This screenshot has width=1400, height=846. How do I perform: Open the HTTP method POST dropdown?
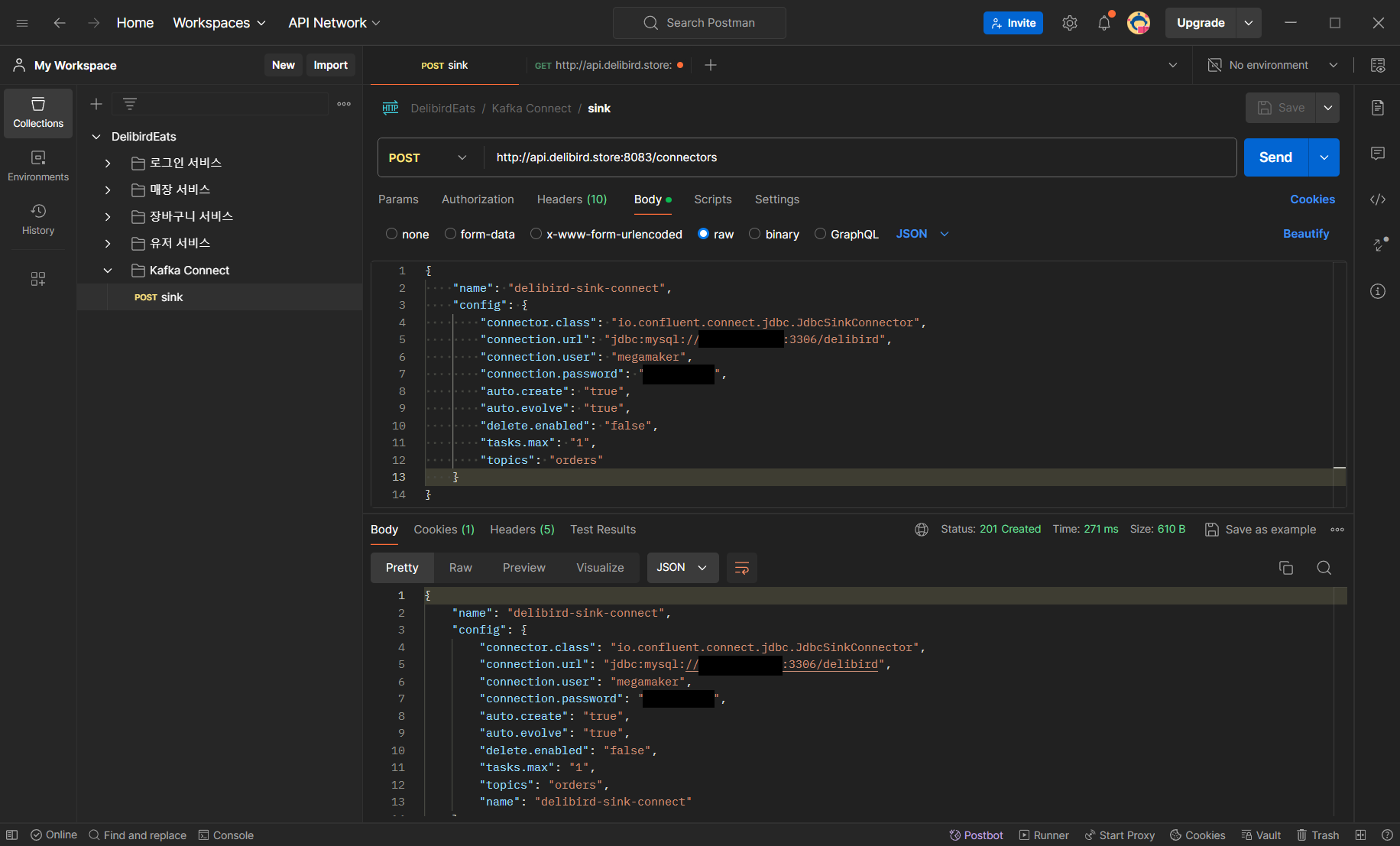click(428, 157)
